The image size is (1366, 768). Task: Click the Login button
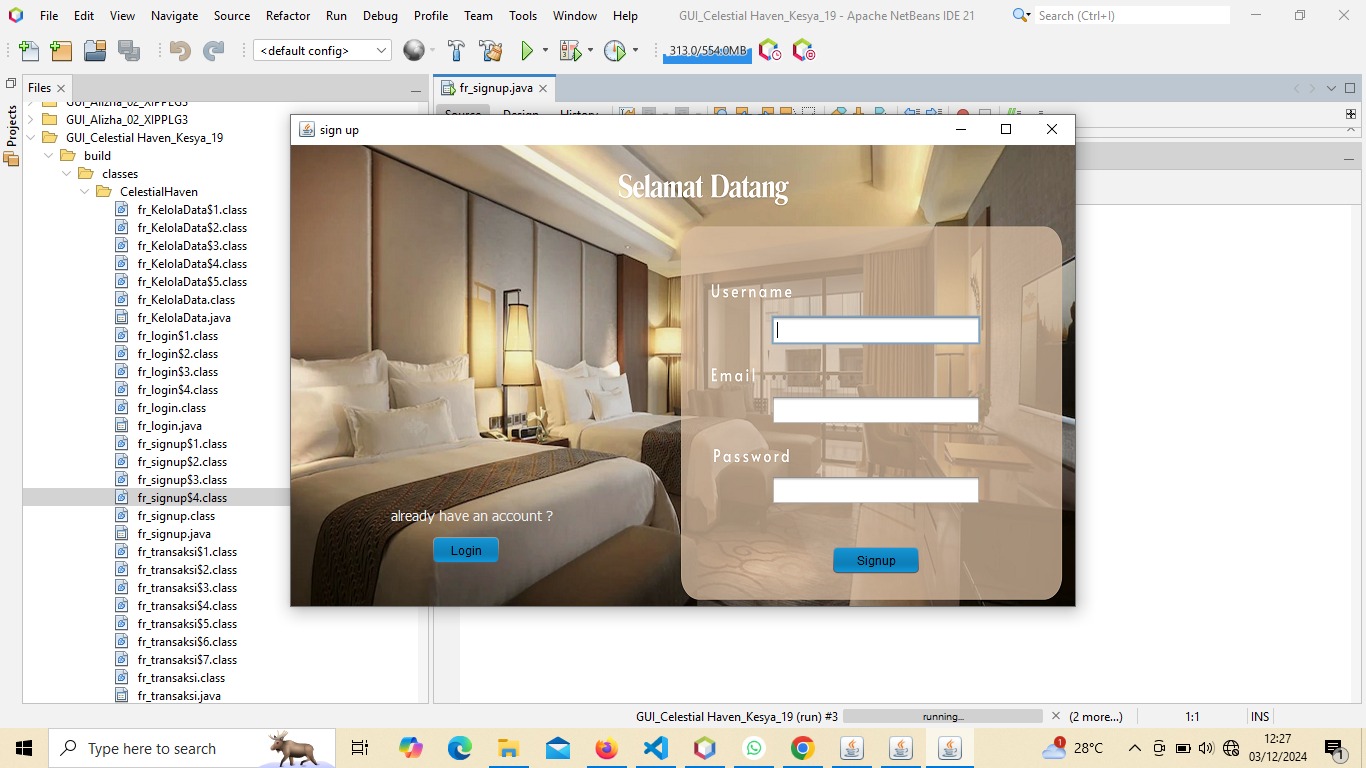(x=465, y=550)
